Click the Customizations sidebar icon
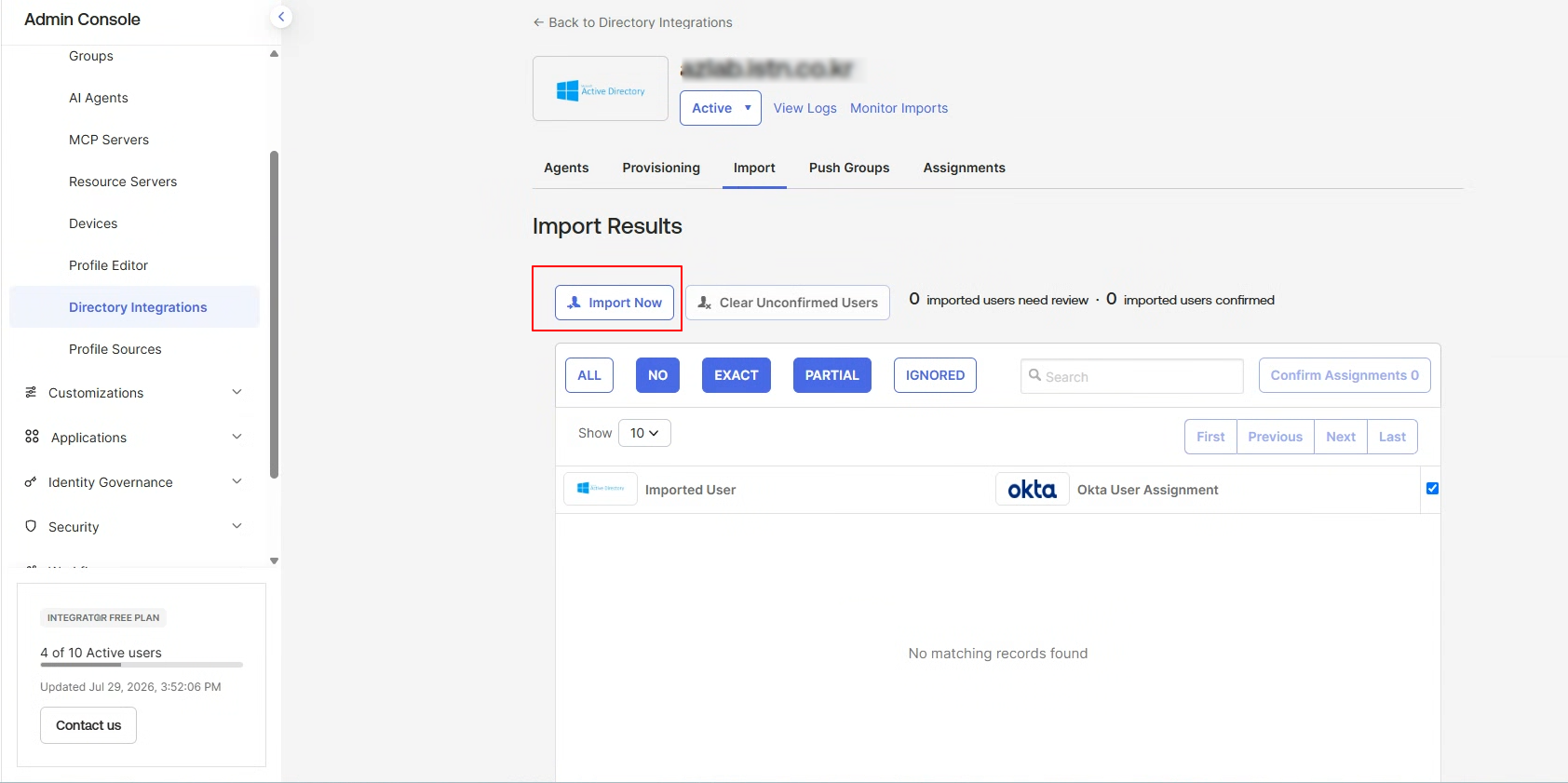 pyautogui.click(x=31, y=392)
